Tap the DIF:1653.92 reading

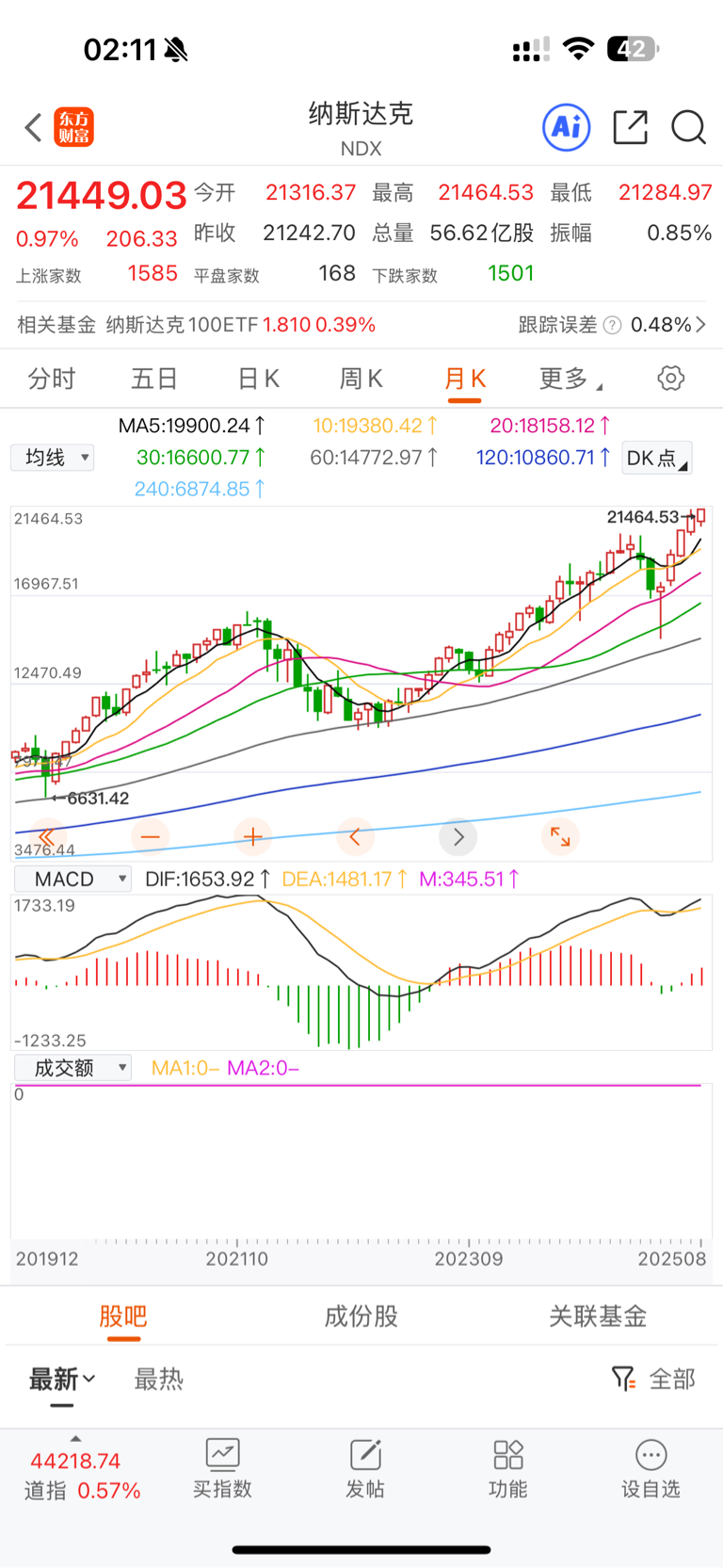[x=207, y=880]
